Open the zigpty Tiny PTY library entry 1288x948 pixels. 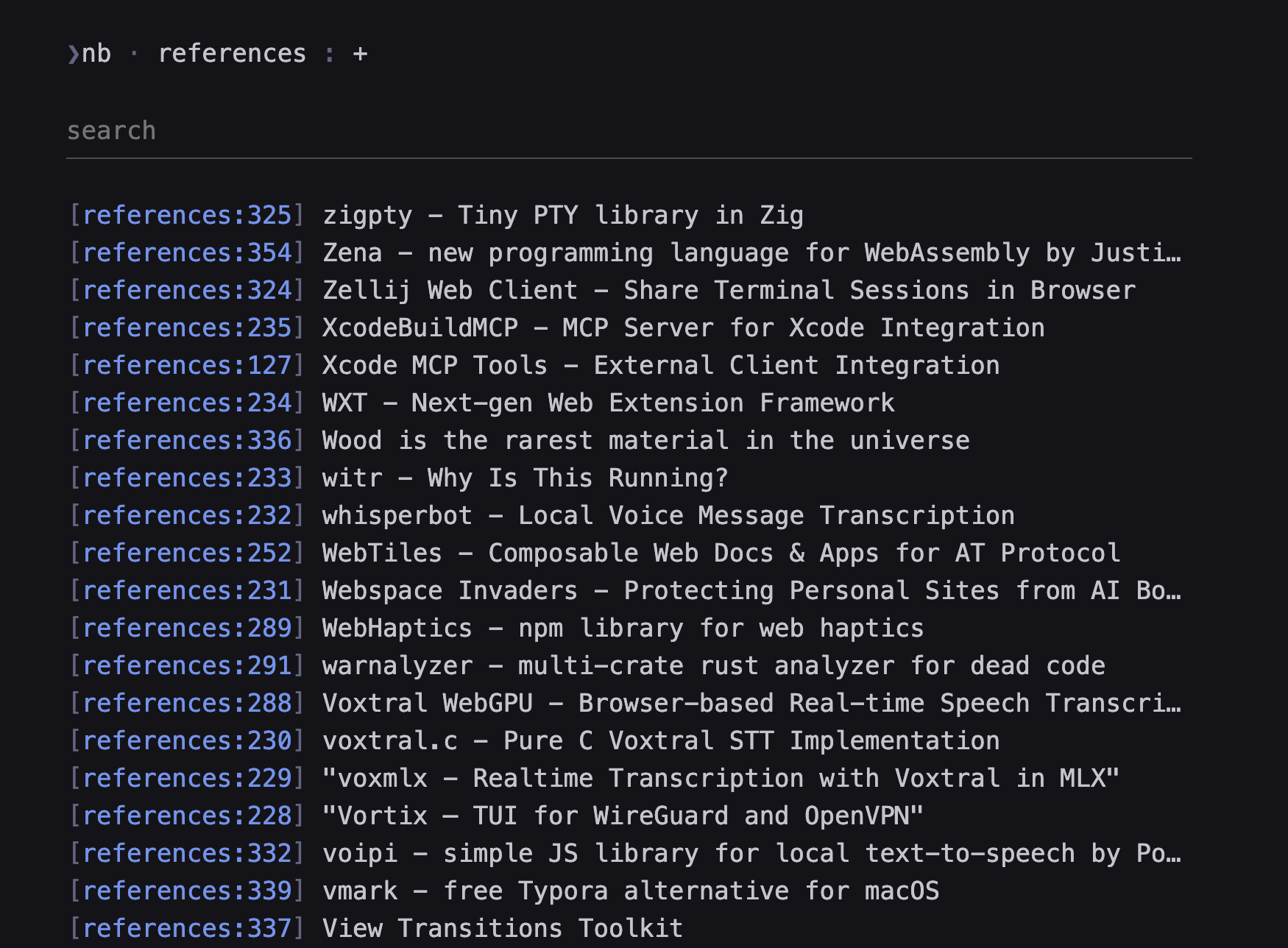pos(563,214)
